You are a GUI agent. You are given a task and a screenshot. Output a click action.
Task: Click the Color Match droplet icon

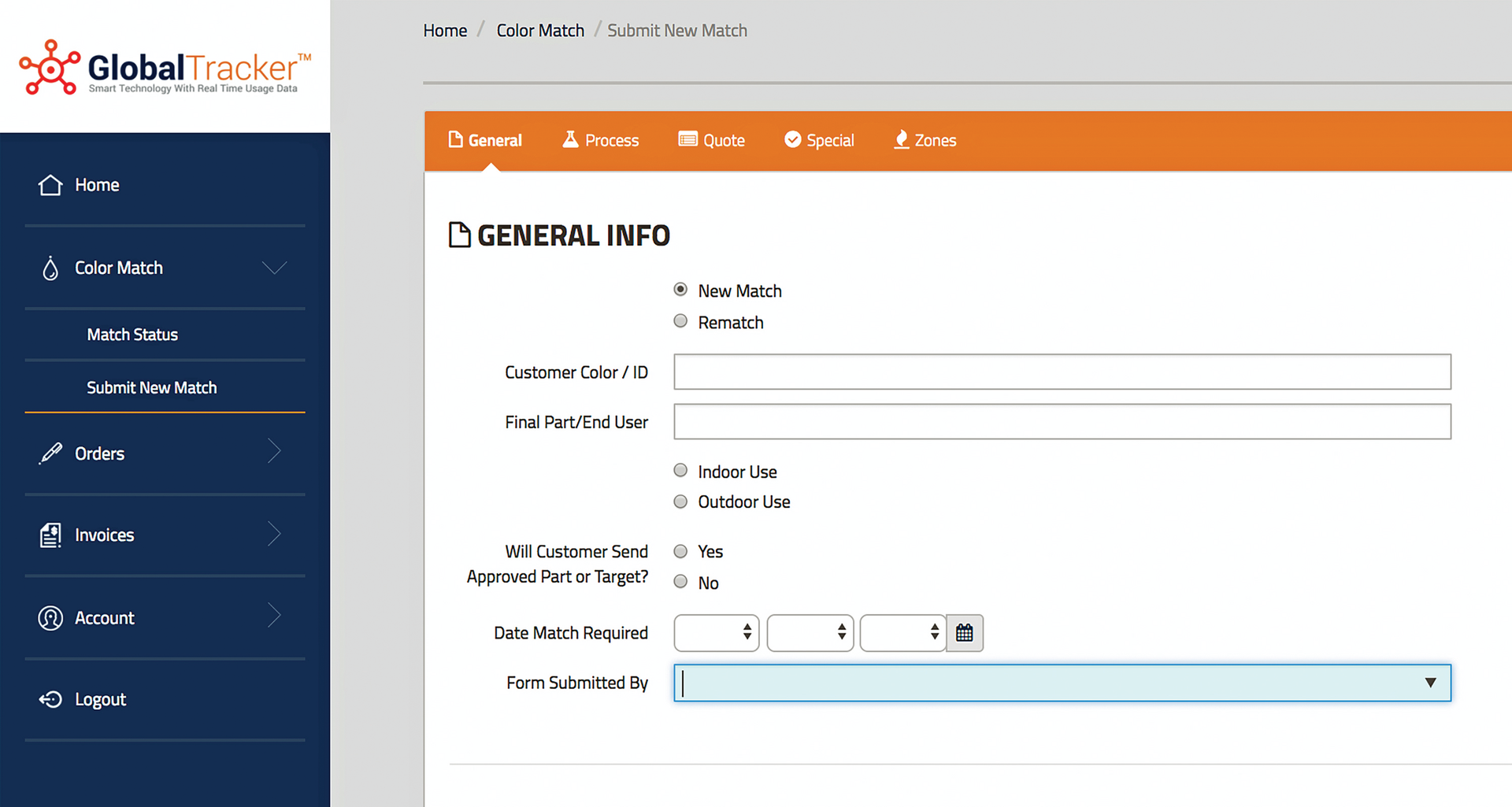click(x=50, y=268)
